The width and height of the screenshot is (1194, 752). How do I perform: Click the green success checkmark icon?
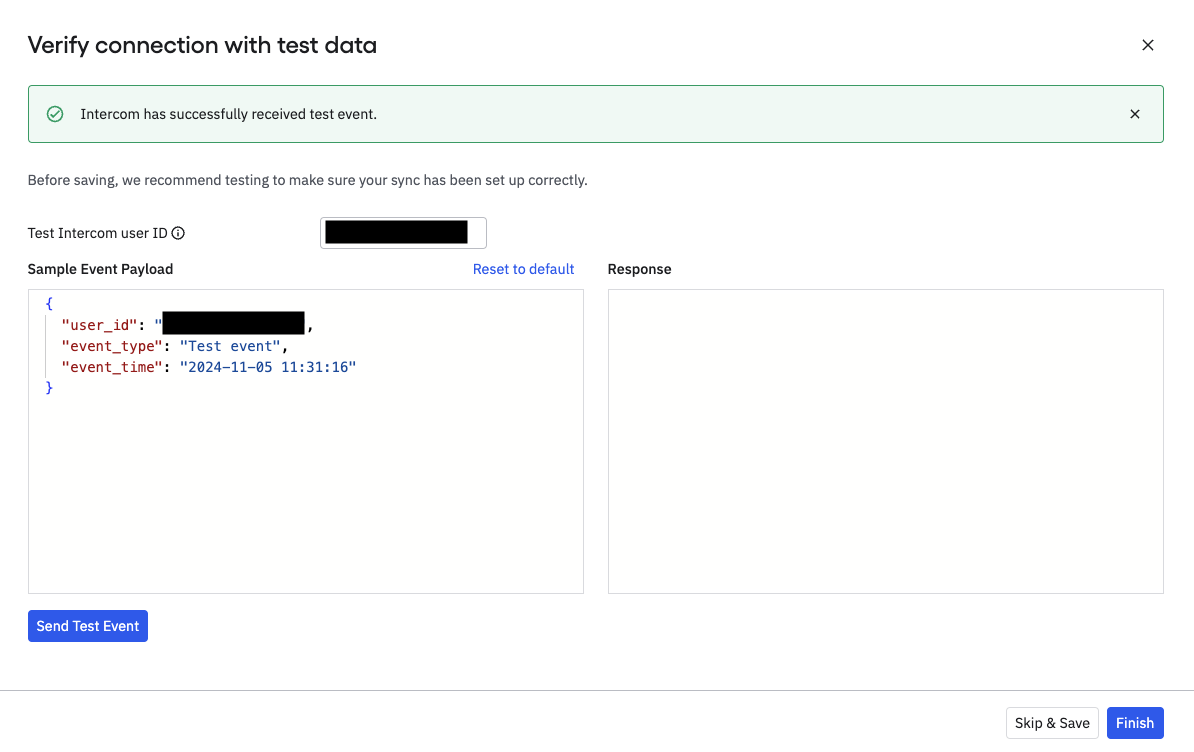pyautogui.click(x=56, y=114)
